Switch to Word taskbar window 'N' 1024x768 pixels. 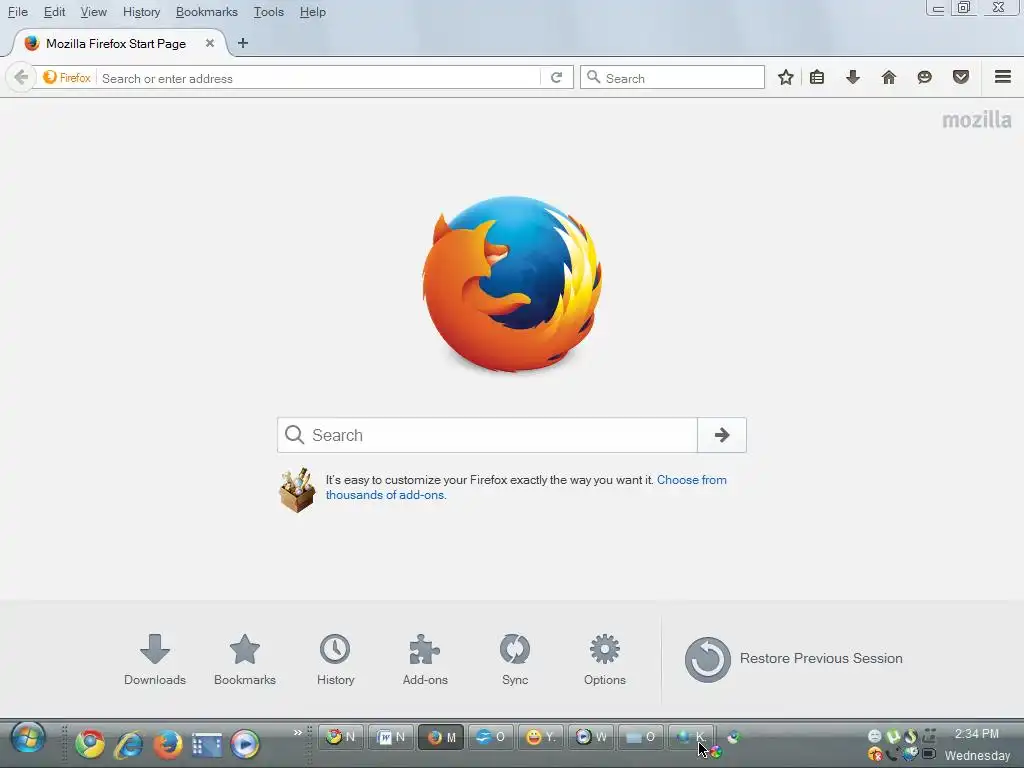(x=391, y=737)
